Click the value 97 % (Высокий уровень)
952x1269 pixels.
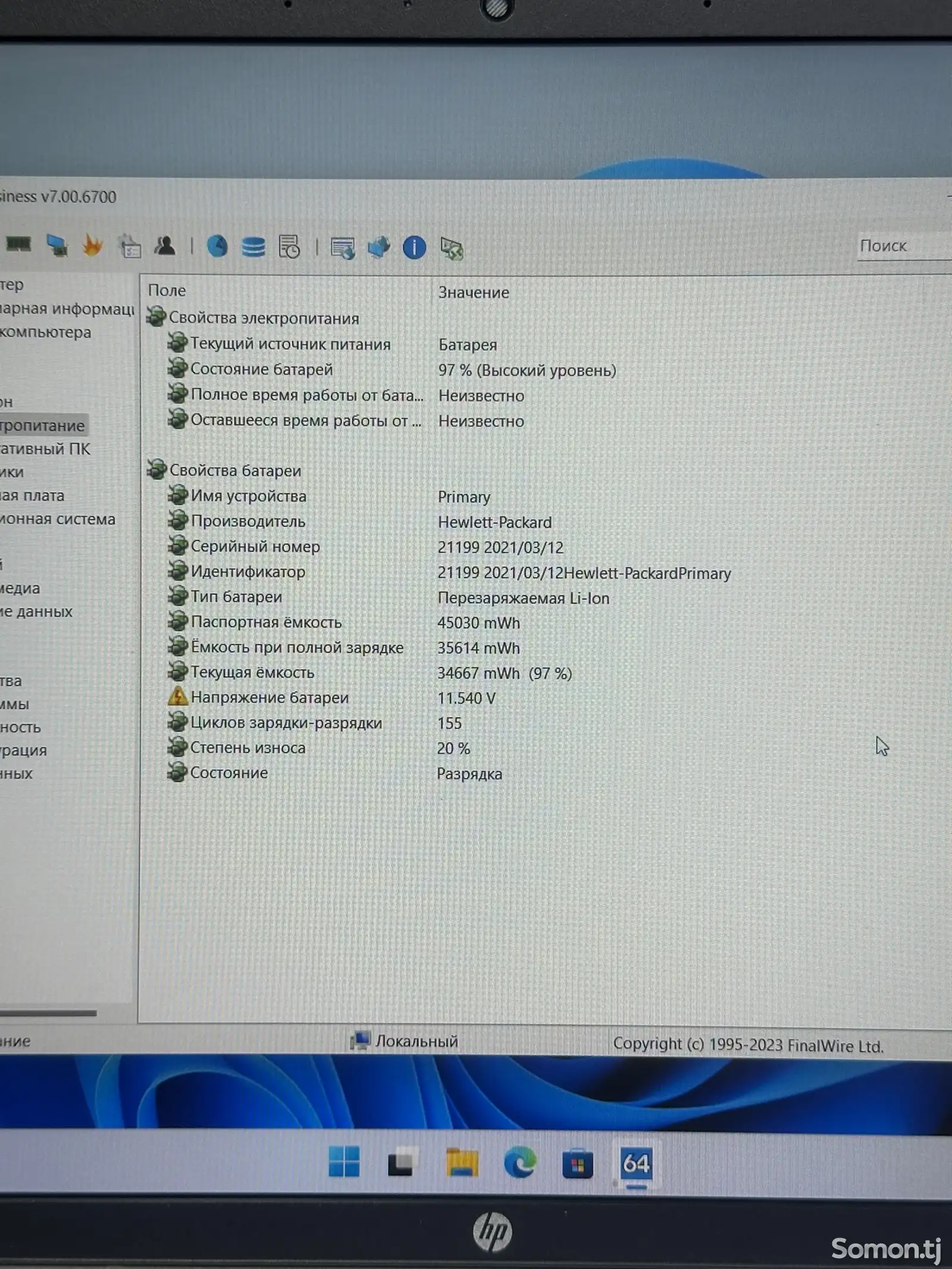tap(527, 370)
